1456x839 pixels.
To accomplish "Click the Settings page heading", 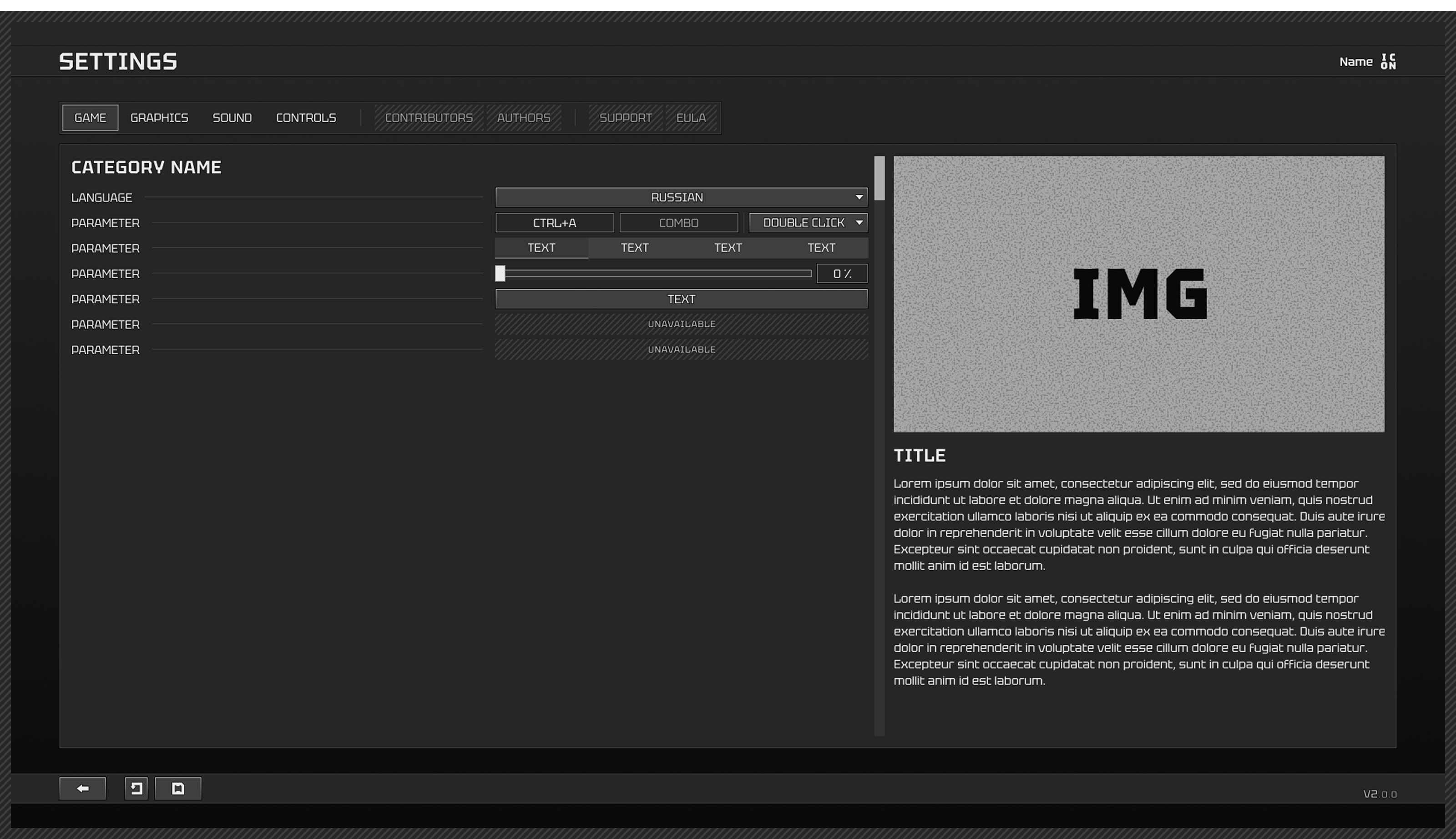I will click(118, 62).
